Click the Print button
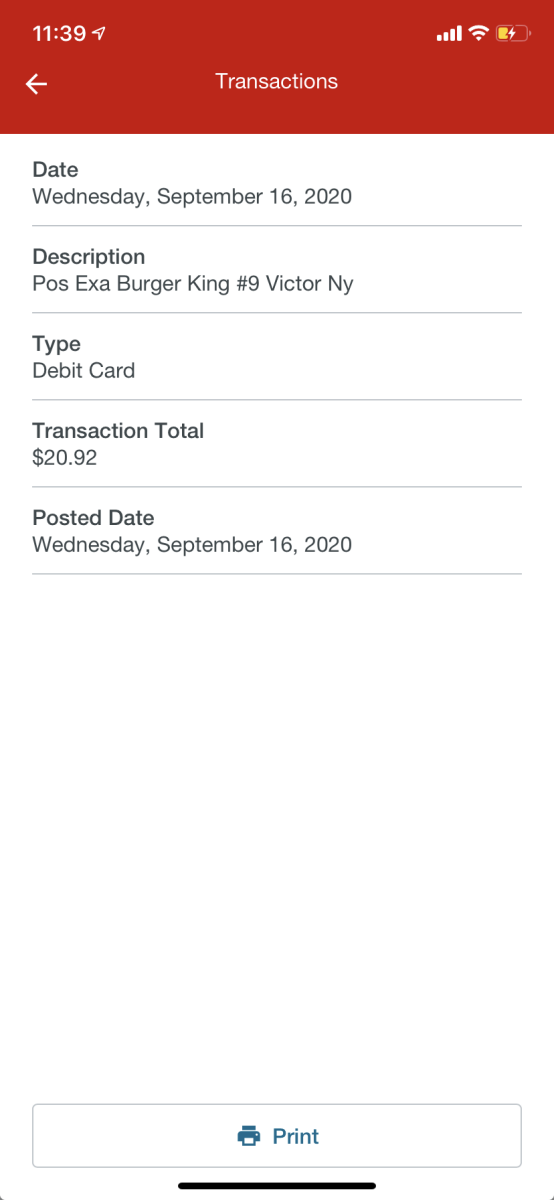554x1200 pixels. coord(277,1136)
